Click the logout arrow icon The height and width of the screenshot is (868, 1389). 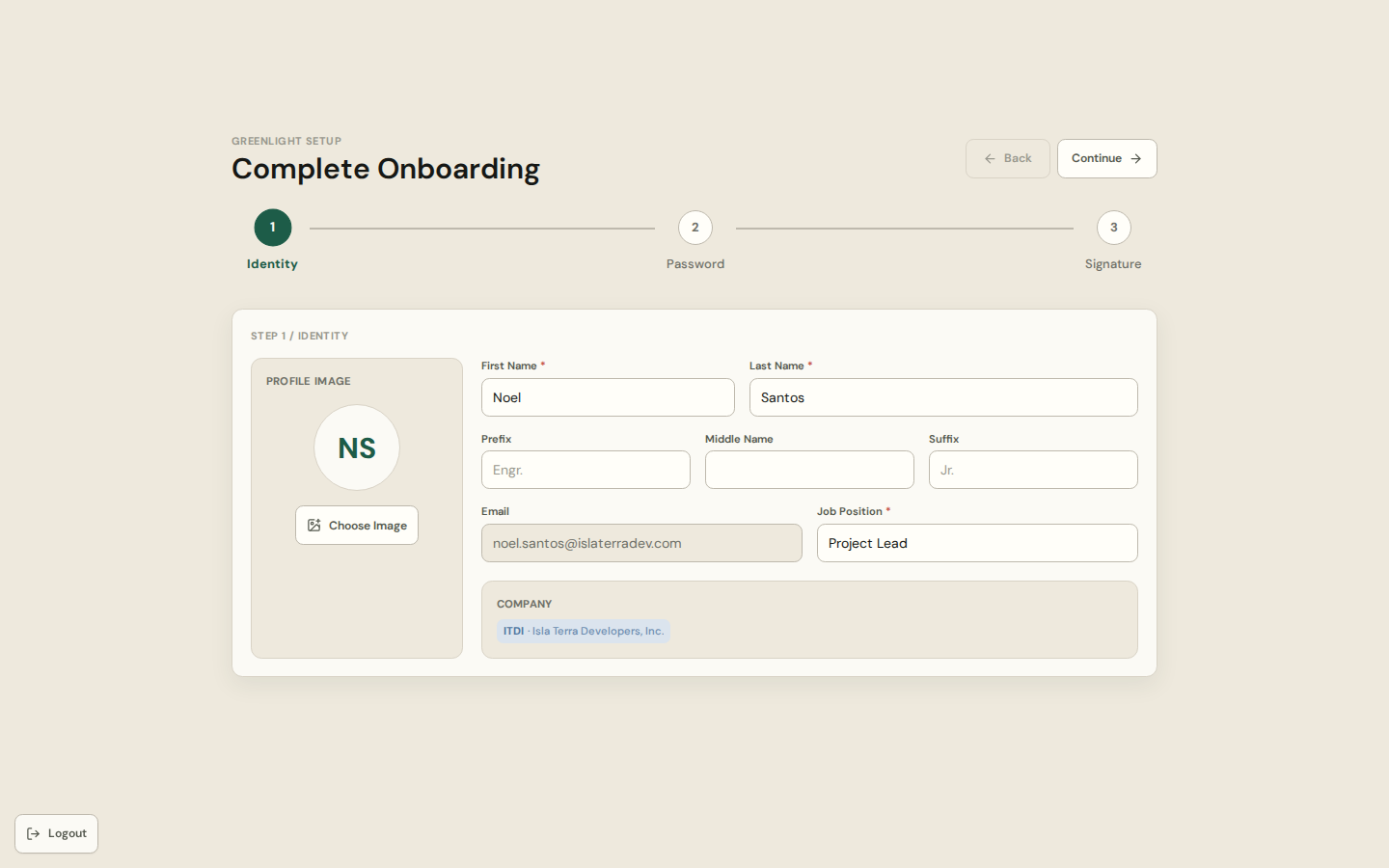(34, 833)
